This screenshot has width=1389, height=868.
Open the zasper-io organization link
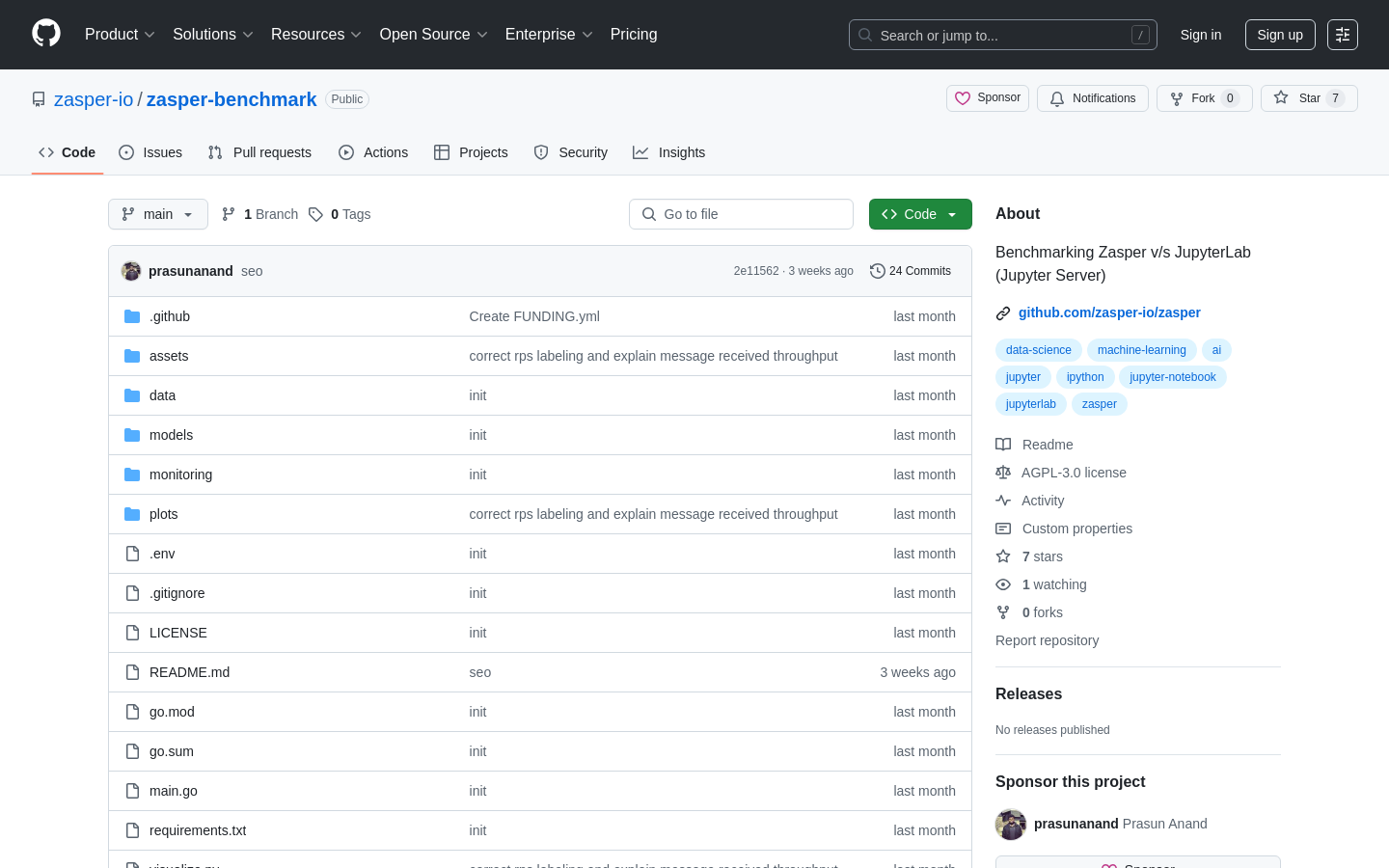point(94,99)
